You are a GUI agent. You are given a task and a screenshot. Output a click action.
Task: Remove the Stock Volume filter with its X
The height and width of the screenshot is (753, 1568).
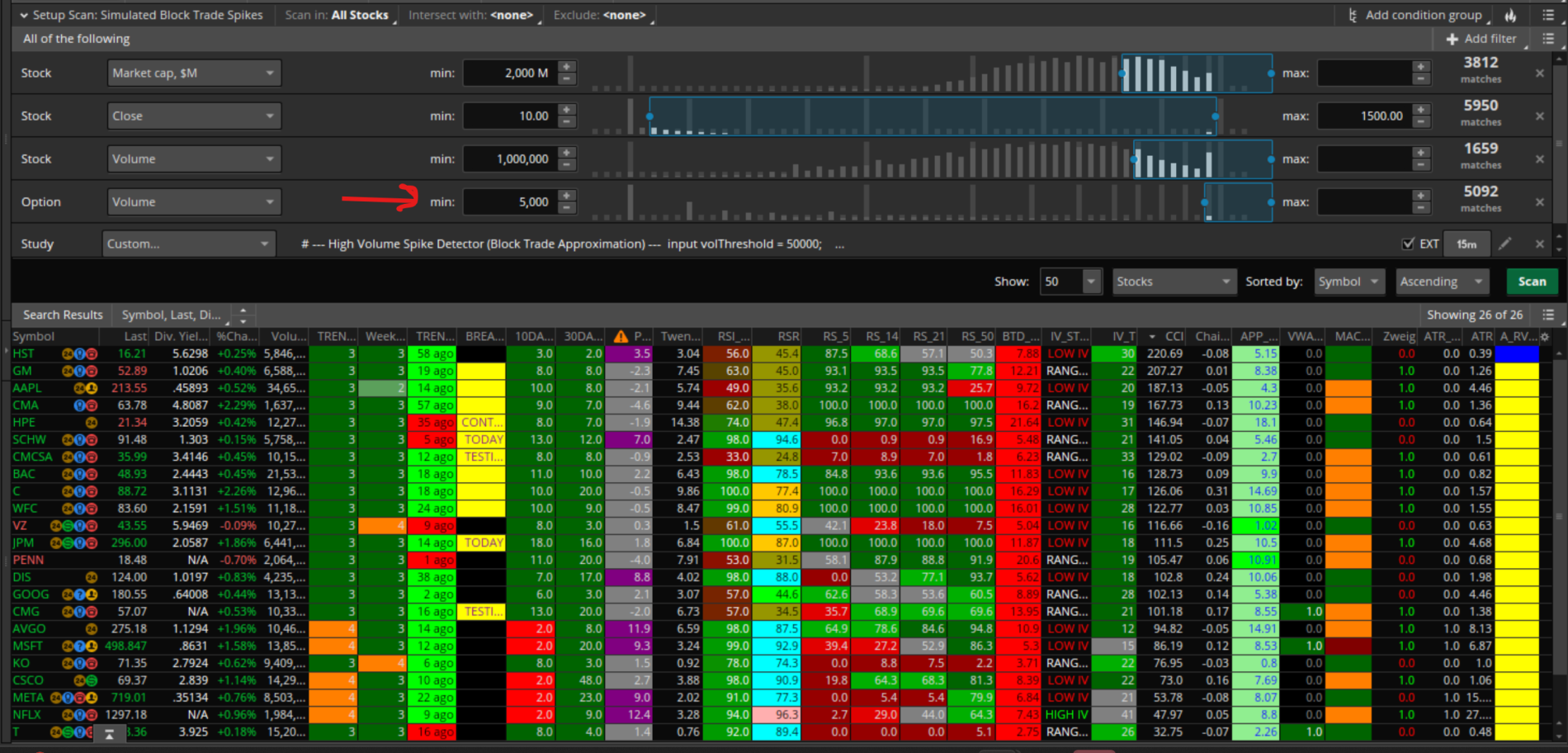pos(1540,159)
